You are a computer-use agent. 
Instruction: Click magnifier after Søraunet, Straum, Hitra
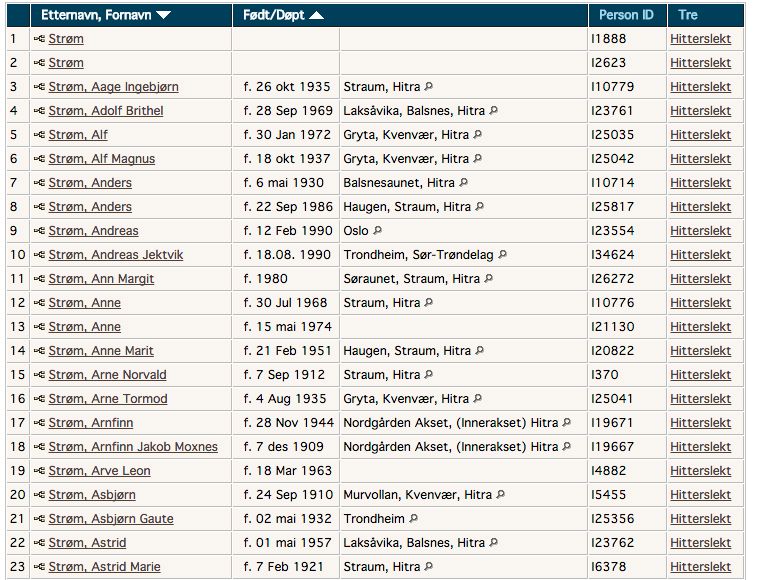coord(488,278)
